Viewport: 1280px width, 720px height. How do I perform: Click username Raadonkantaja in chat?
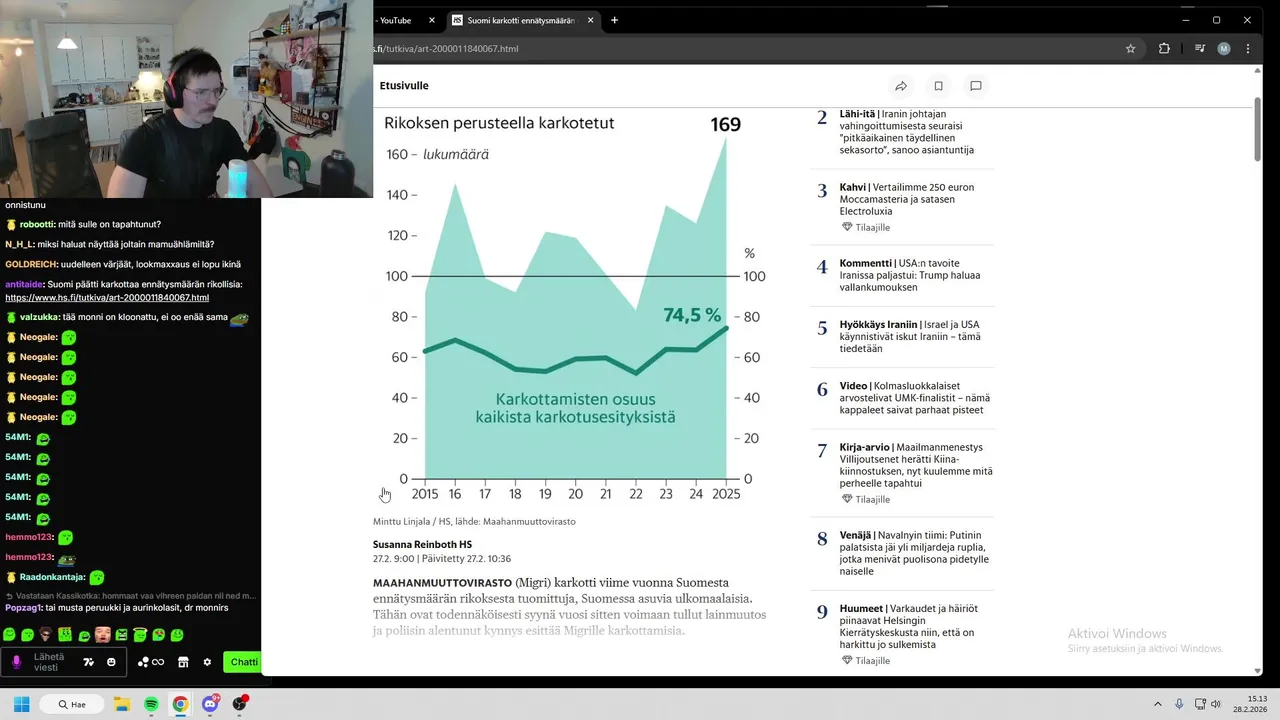coord(51,577)
